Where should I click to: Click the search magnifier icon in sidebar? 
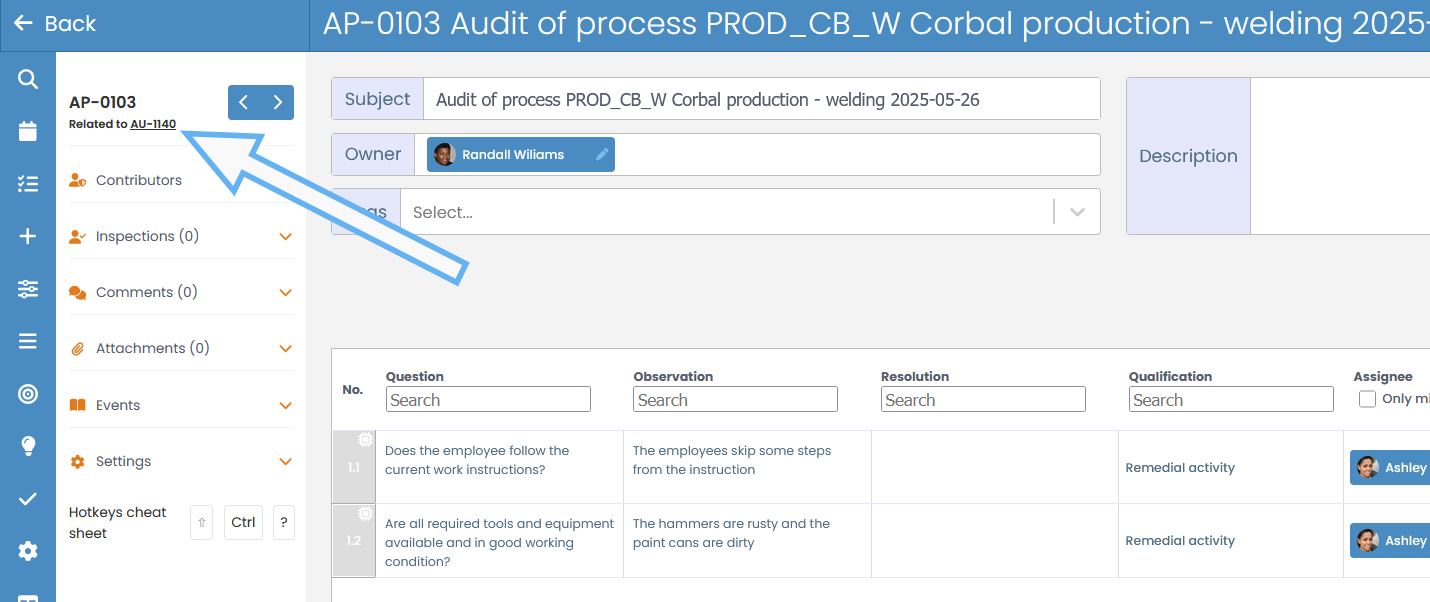28,79
